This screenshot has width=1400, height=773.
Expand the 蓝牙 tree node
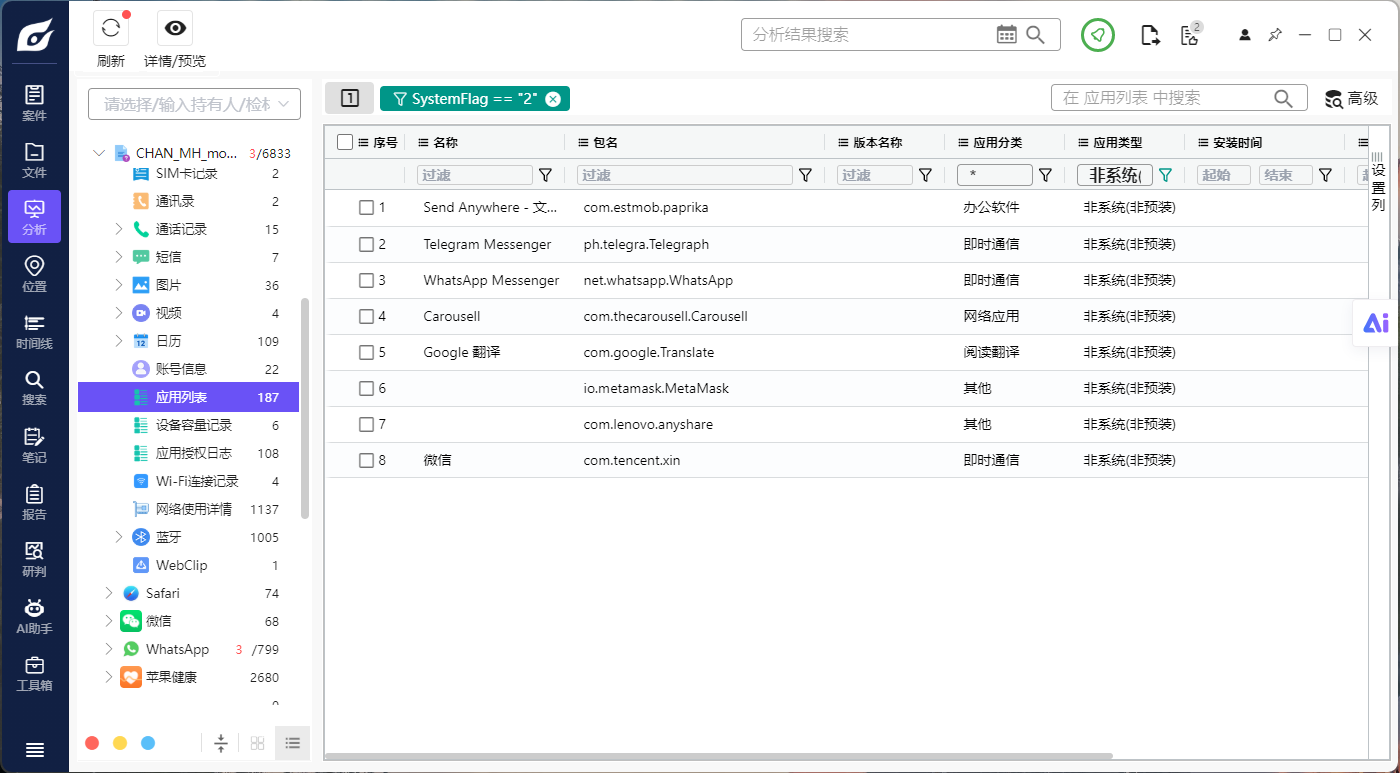coord(119,537)
